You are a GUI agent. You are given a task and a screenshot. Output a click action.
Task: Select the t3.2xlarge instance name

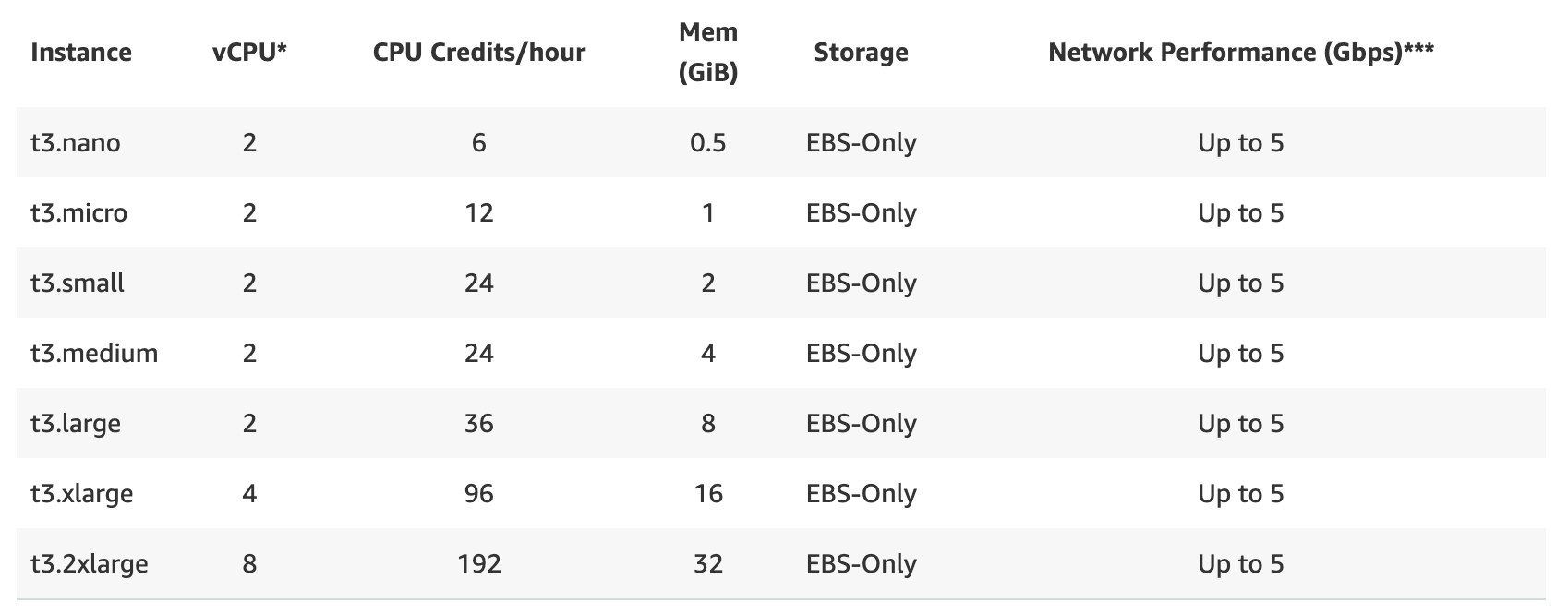click(90, 564)
